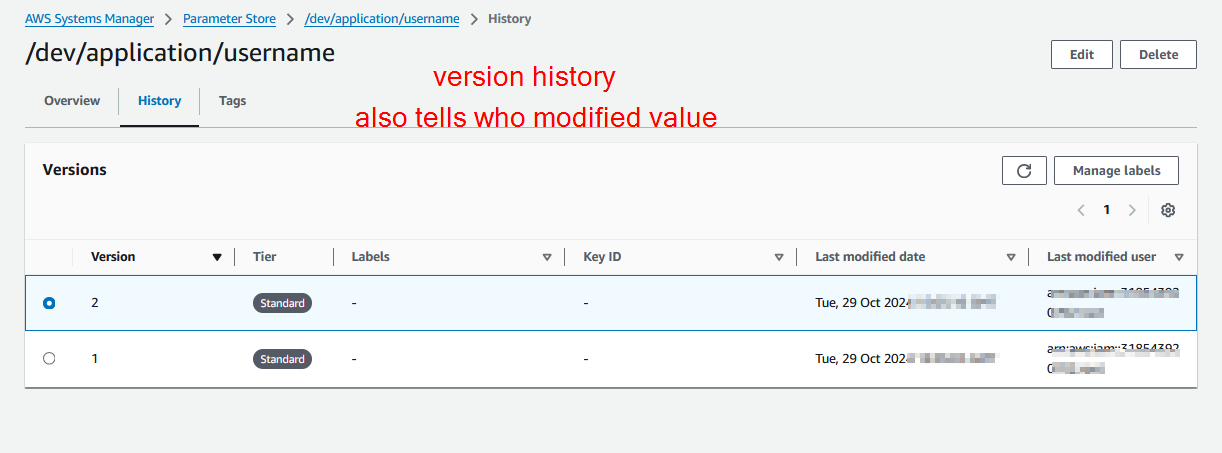
Task: Click the Edit button
Action: point(1081,55)
